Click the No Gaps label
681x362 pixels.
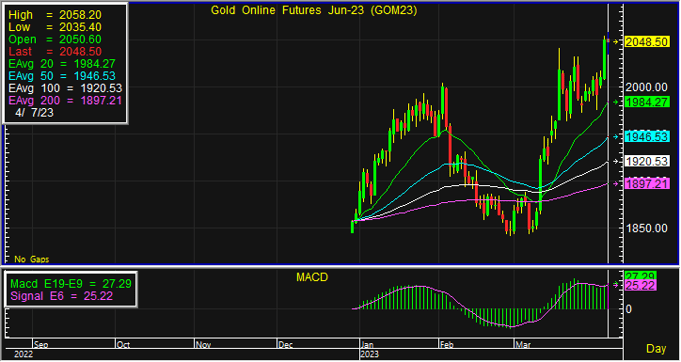(32, 260)
